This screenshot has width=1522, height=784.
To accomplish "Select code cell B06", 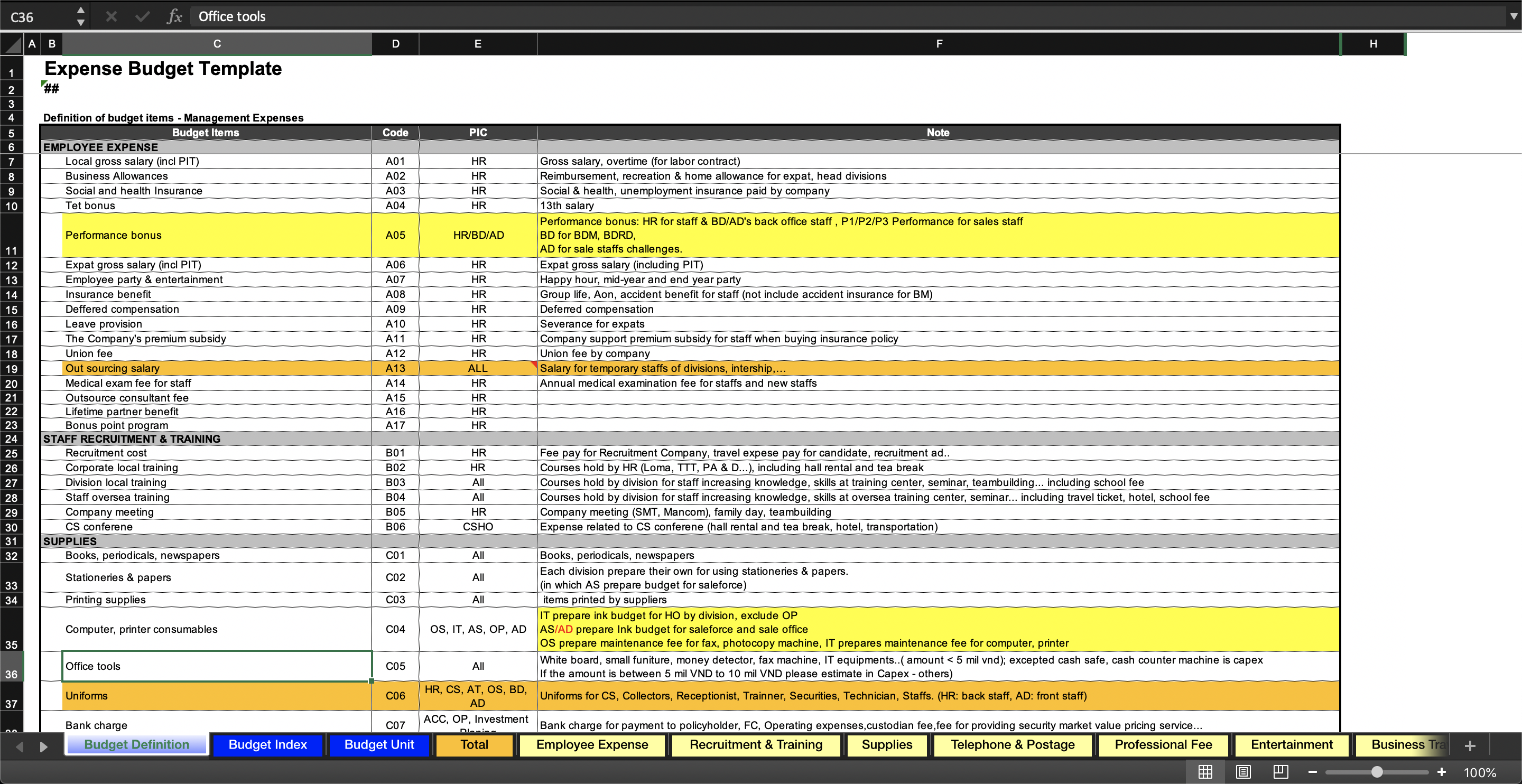I will (x=395, y=526).
